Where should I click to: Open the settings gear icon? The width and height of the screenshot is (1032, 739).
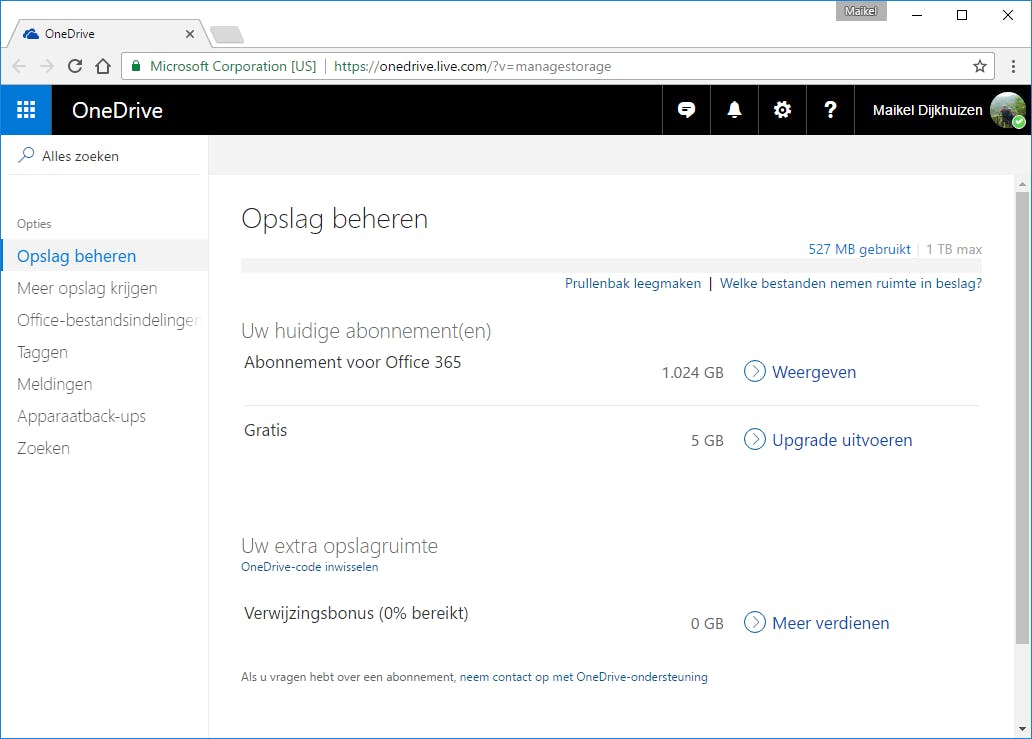782,110
